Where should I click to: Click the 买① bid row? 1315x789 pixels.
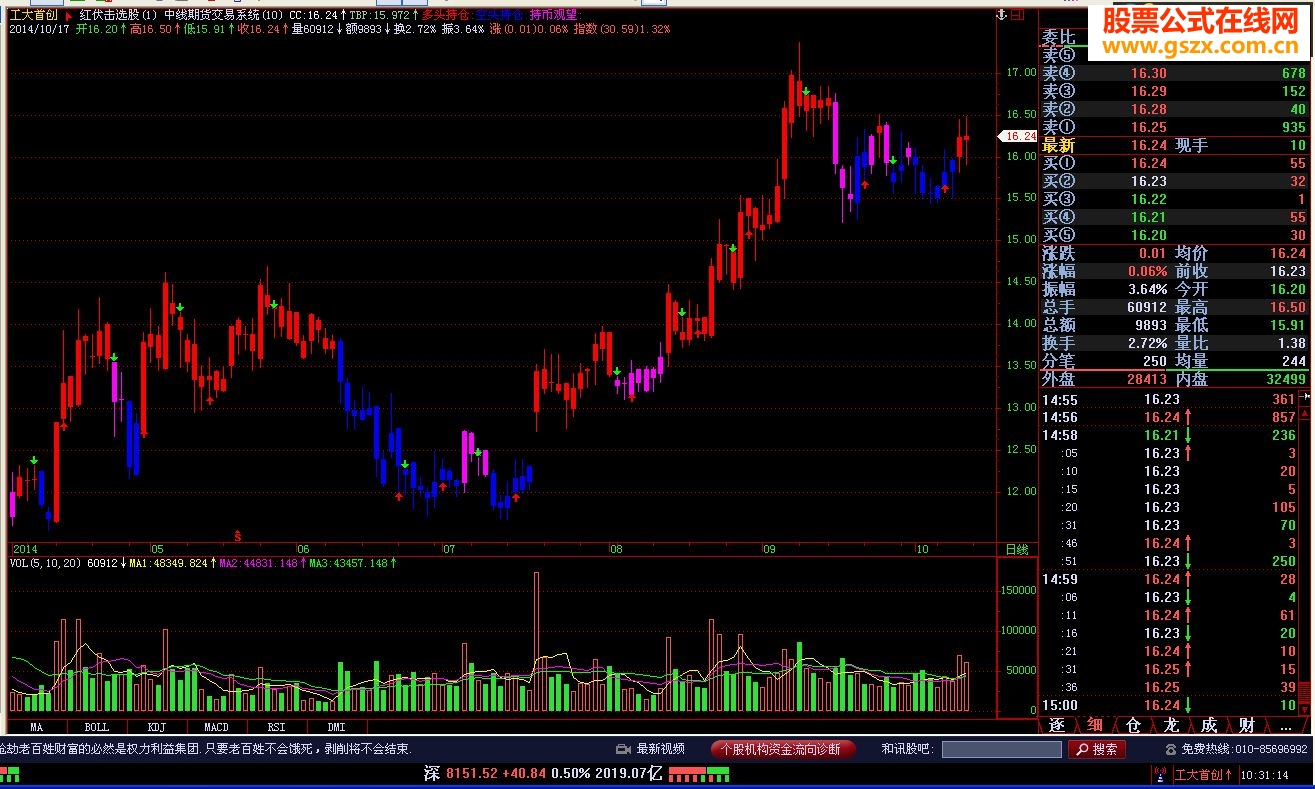pyautogui.click(x=1175, y=163)
